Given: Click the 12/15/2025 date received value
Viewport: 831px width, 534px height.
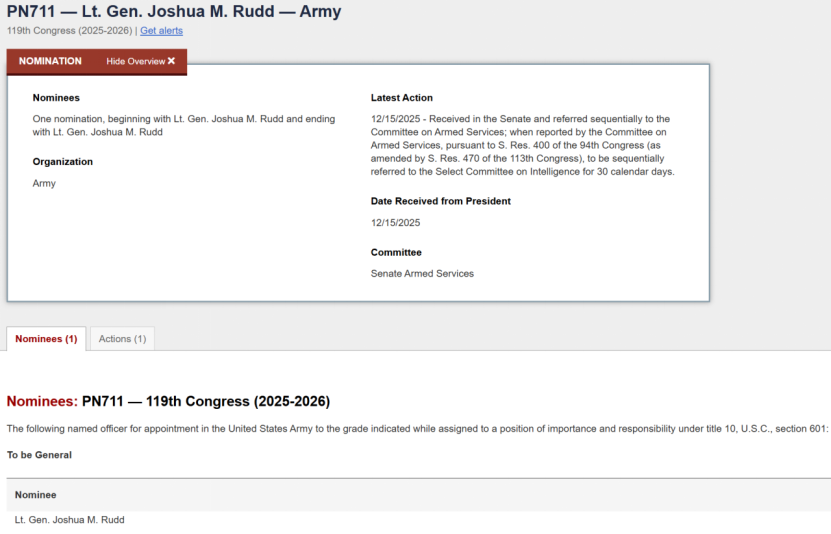Looking at the screenshot, I should tap(395, 223).
